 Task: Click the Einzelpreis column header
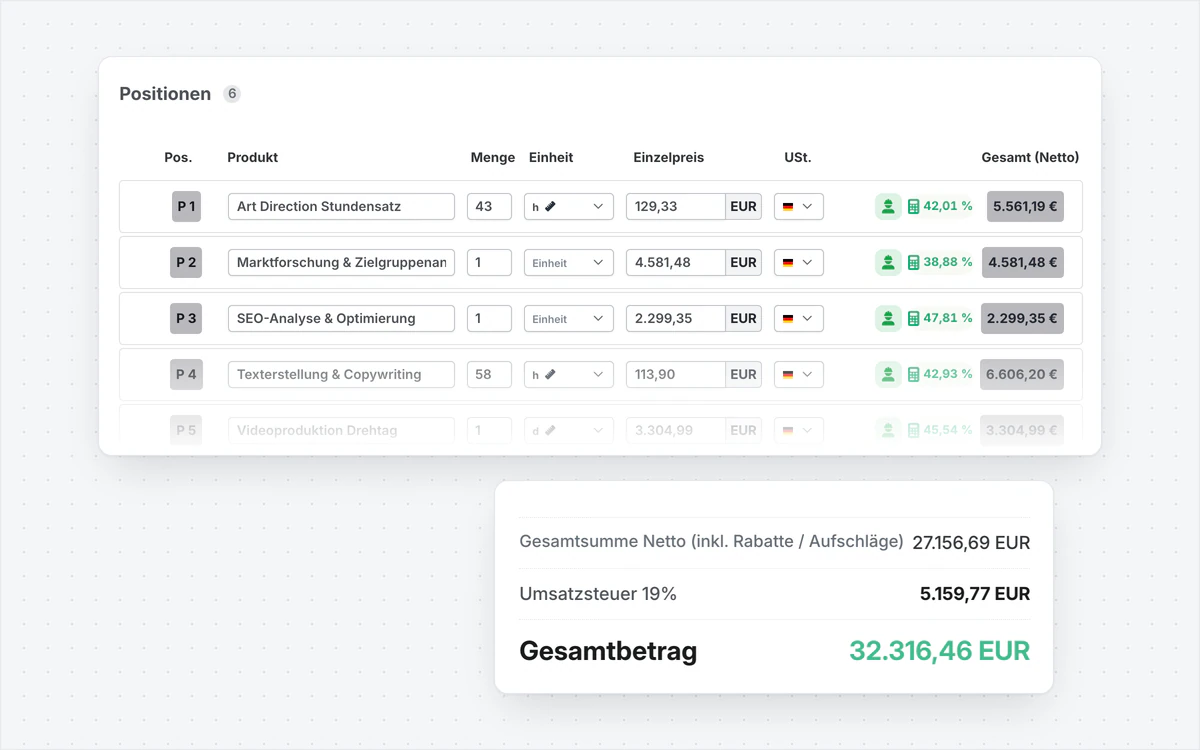pos(669,157)
